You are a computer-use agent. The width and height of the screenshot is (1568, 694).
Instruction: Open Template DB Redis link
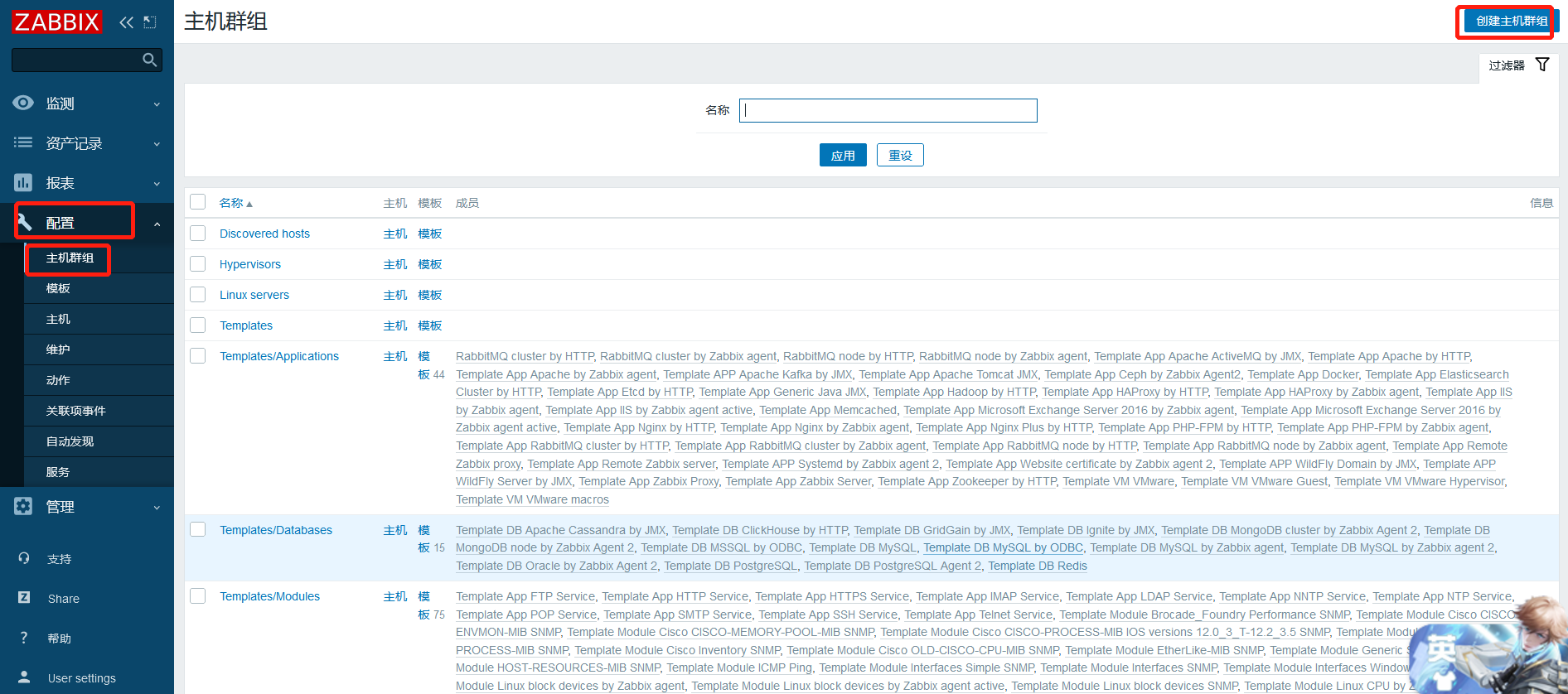pyautogui.click(x=1038, y=566)
